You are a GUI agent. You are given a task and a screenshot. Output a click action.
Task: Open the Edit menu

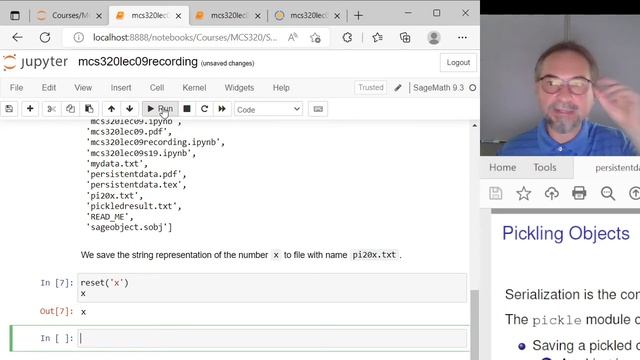49,88
